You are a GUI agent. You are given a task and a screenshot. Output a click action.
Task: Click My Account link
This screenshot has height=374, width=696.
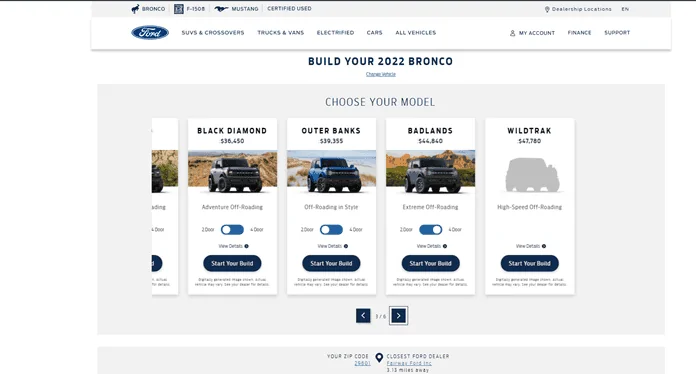coord(537,33)
